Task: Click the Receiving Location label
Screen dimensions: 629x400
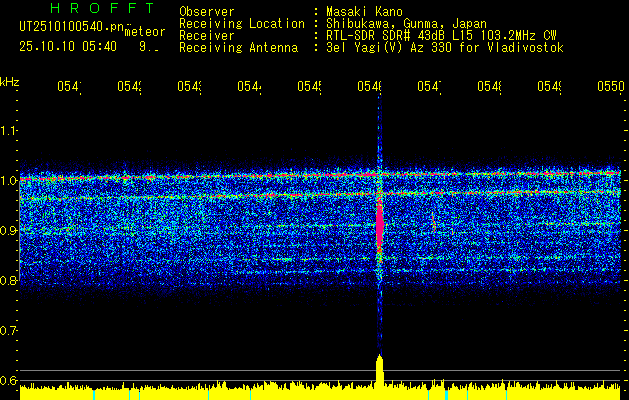Action: coord(242,24)
